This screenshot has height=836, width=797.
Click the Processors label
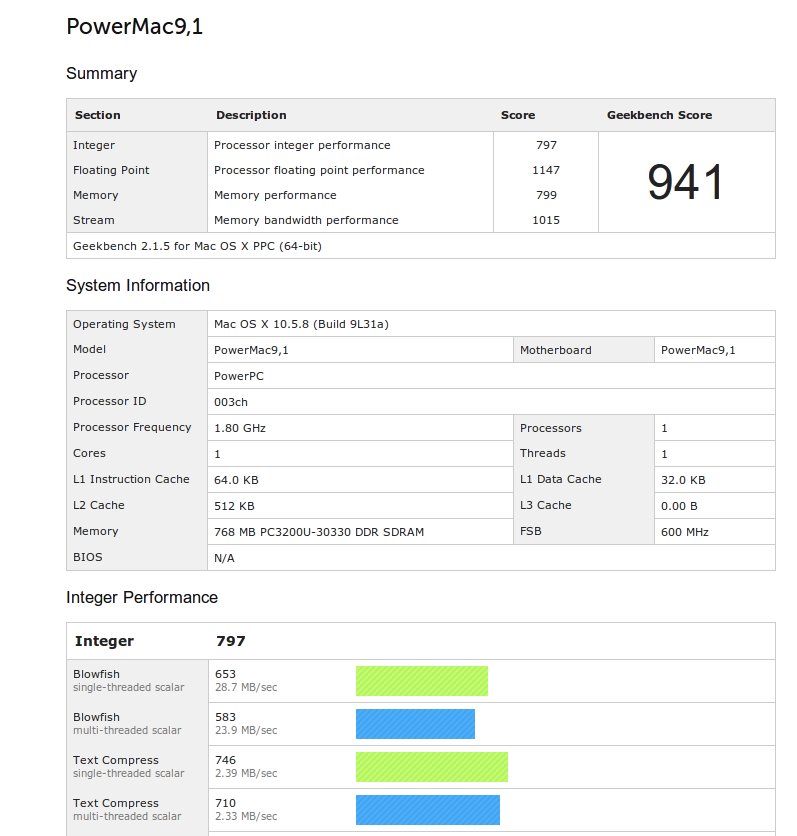551,428
